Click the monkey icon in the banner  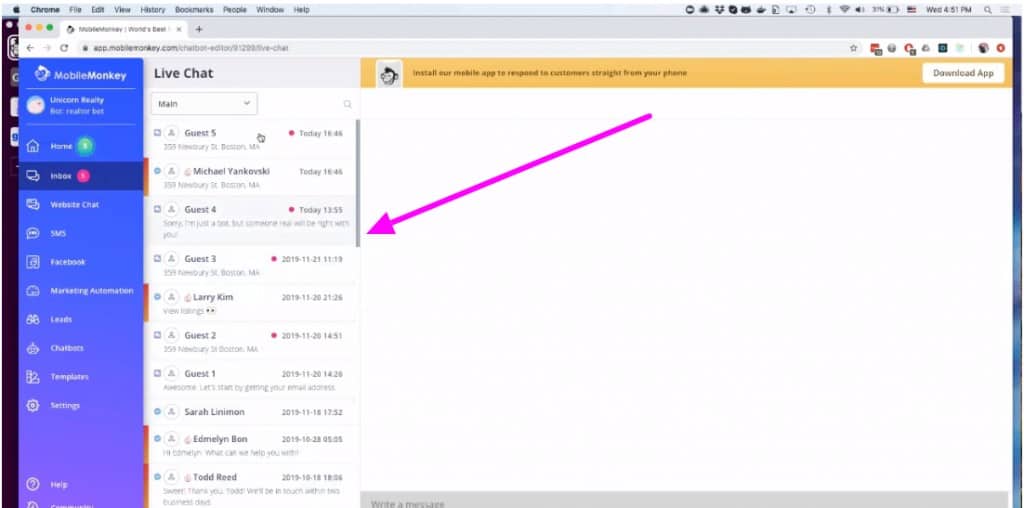390,73
